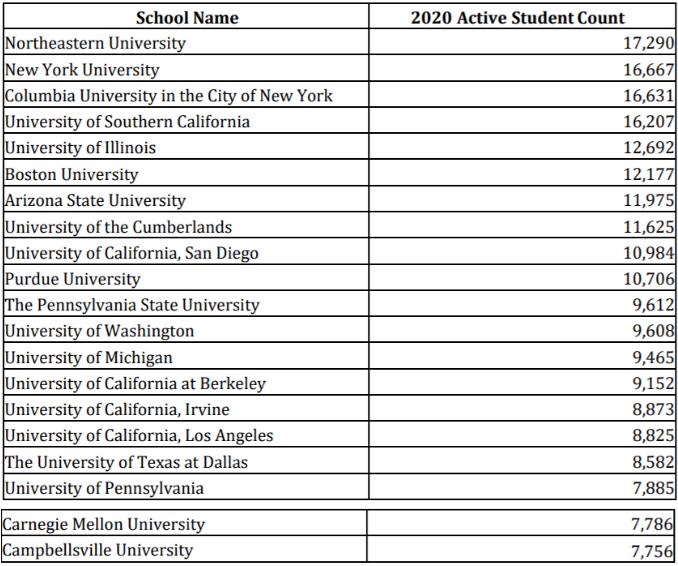This screenshot has height=566, width=678.
Task: Click Columbia University in the City of New York
Action: [x=168, y=96]
